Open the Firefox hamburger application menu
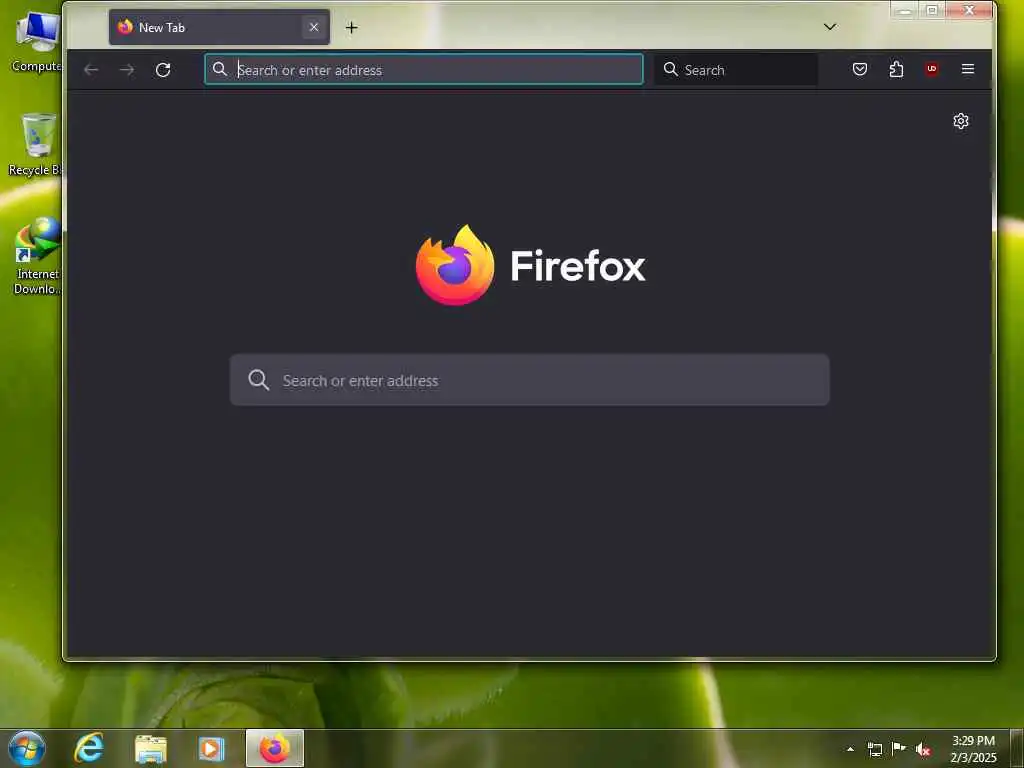Screen dimensions: 1024x768 point(968,69)
